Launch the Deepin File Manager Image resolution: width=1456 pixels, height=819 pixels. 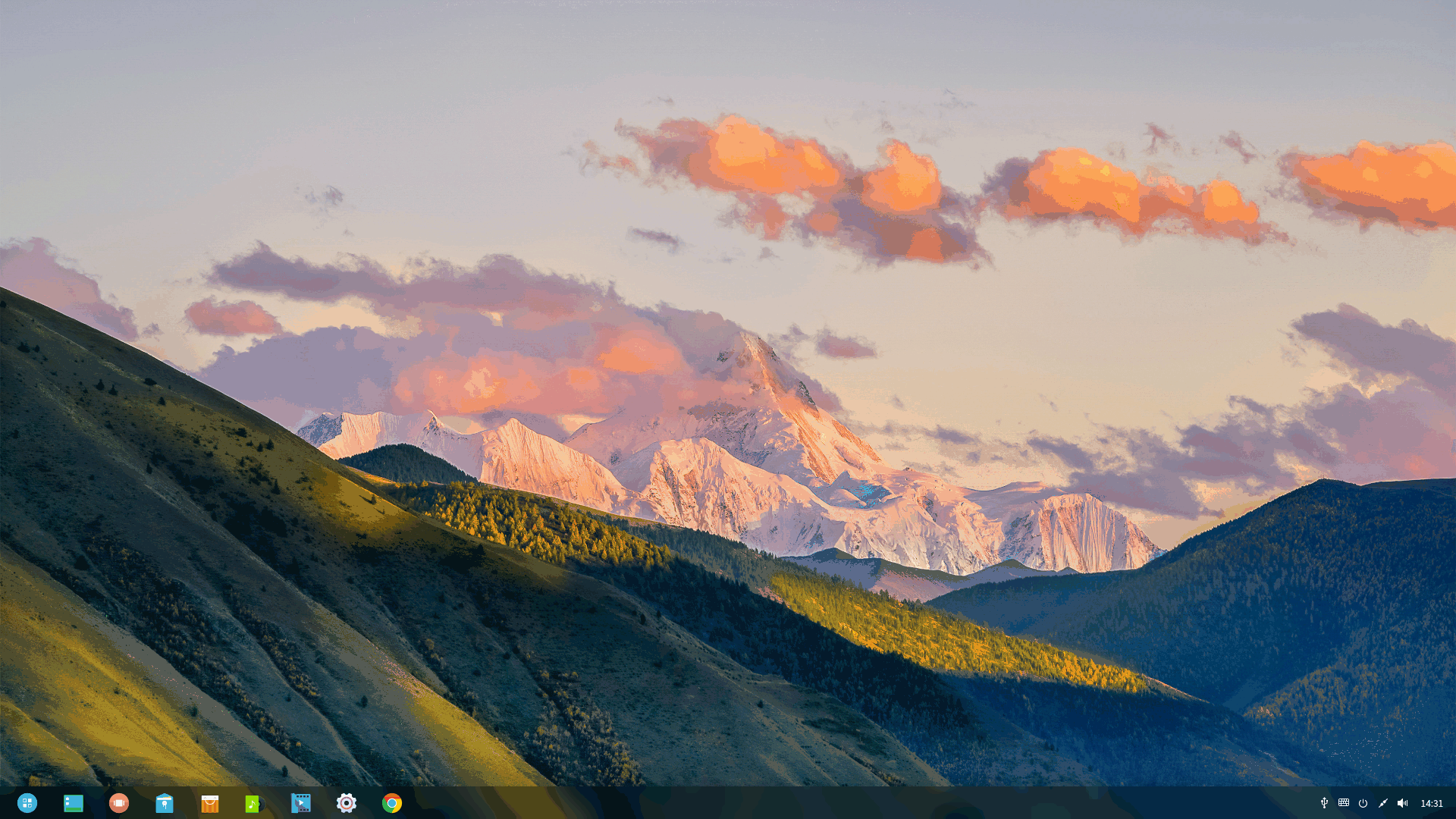165,803
